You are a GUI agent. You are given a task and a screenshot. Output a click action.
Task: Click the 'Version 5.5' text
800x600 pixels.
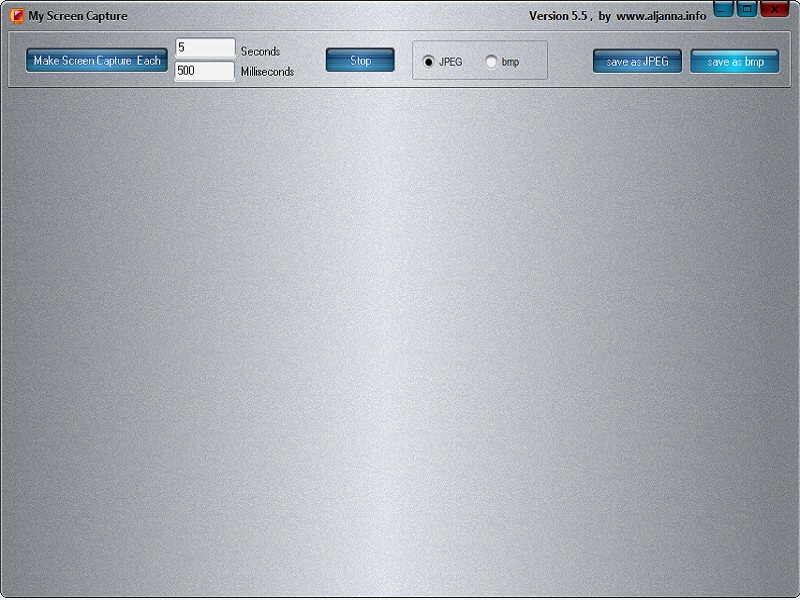coord(558,16)
